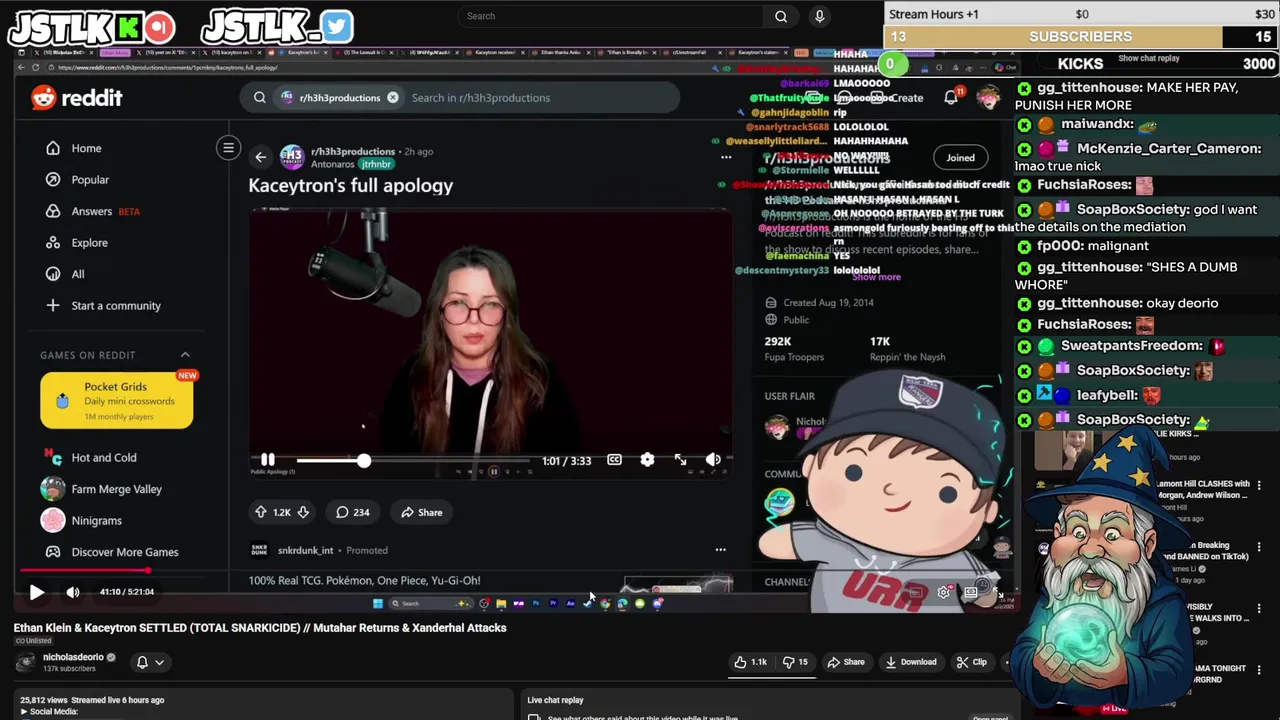
Task: Remove the r/h3h3productions search filter chip
Action: [x=393, y=98]
